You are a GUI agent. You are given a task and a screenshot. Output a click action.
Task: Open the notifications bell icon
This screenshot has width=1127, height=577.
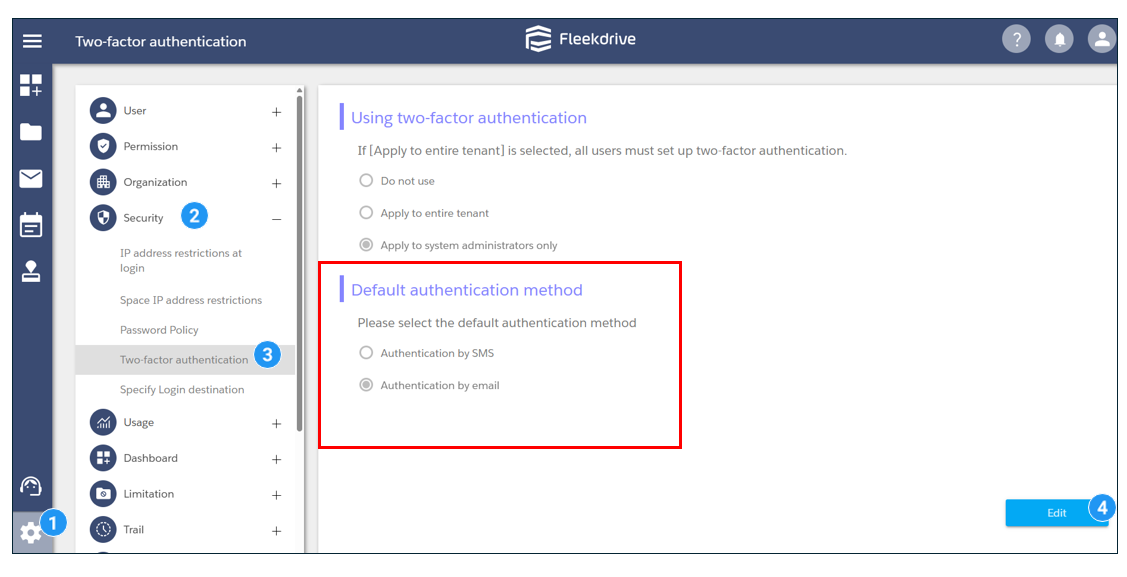[x=1058, y=40]
